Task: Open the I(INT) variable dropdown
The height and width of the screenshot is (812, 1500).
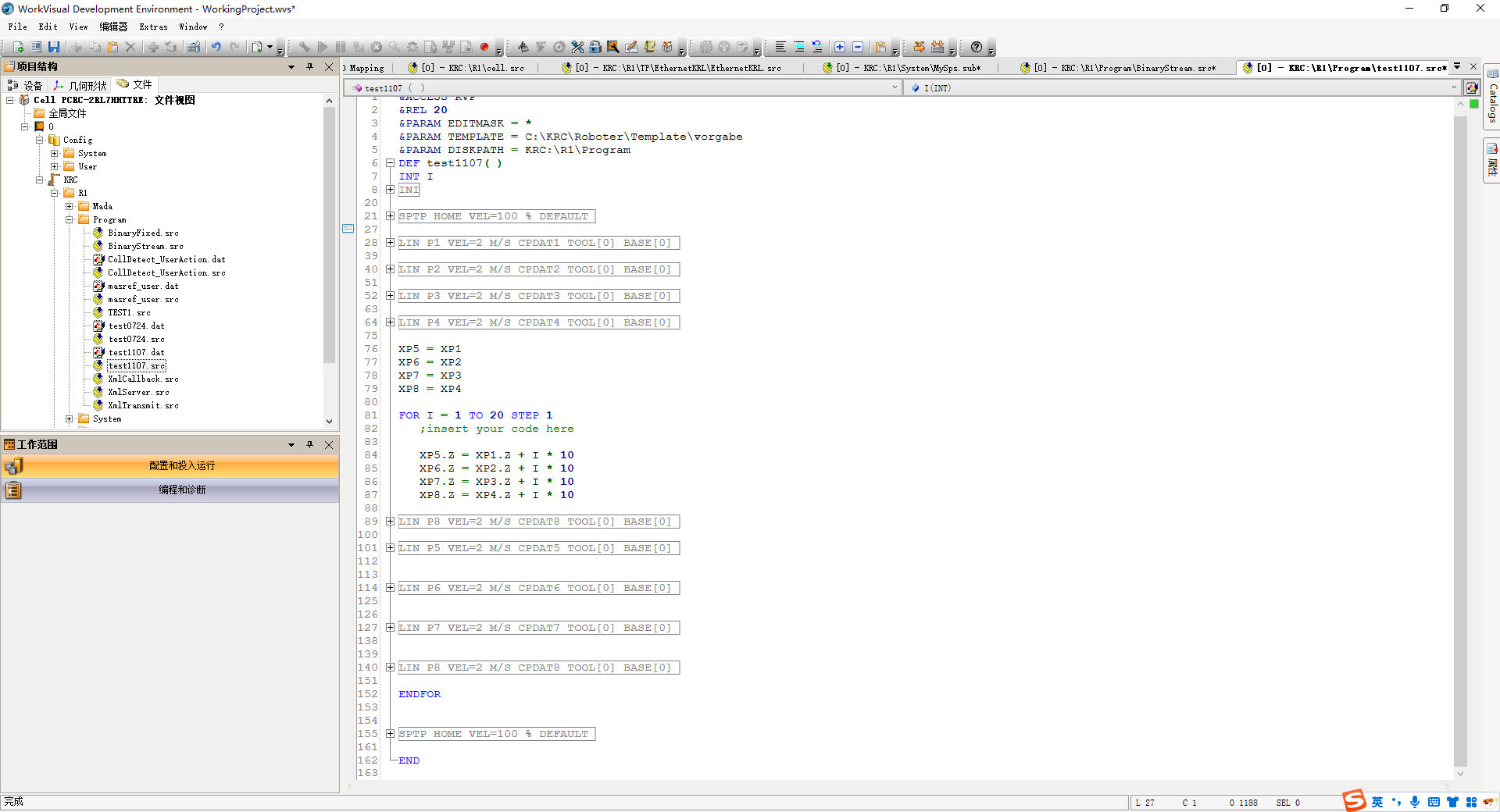Action: click(1454, 87)
